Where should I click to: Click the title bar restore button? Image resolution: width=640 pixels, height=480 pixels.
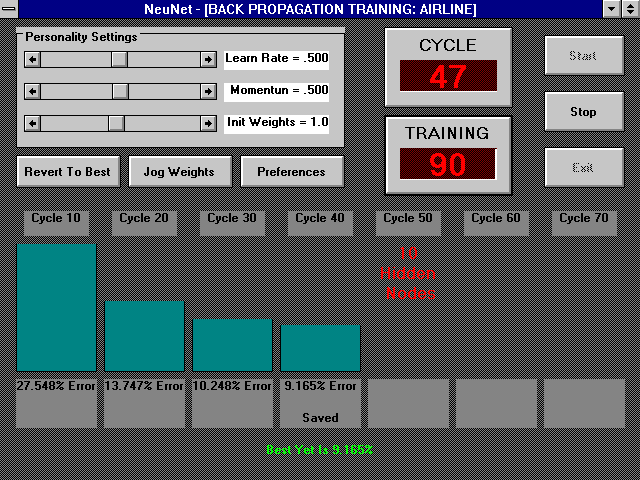(x=631, y=9)
